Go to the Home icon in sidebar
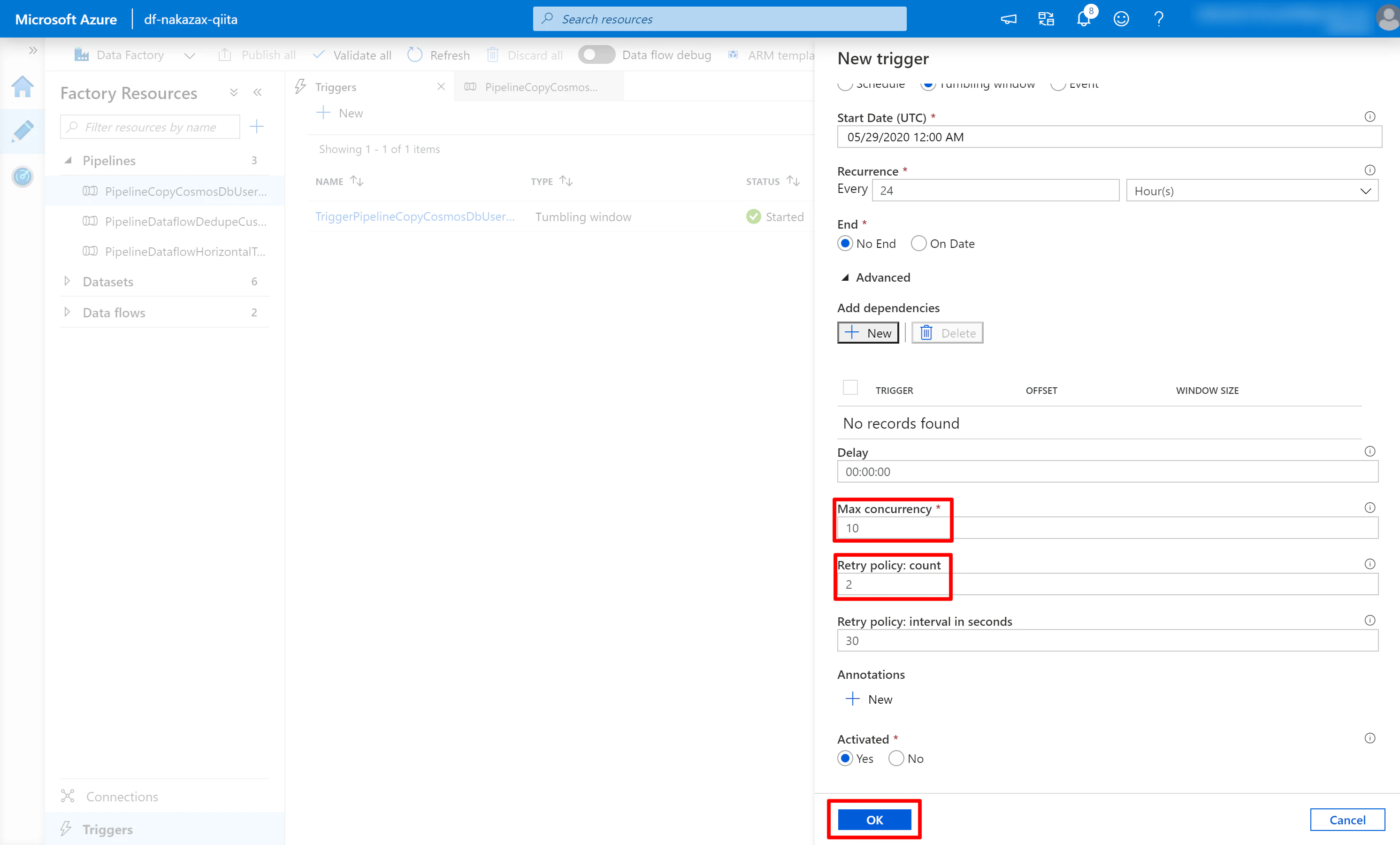The width and height of the screenshot is (1400, 845). [23, 86]
